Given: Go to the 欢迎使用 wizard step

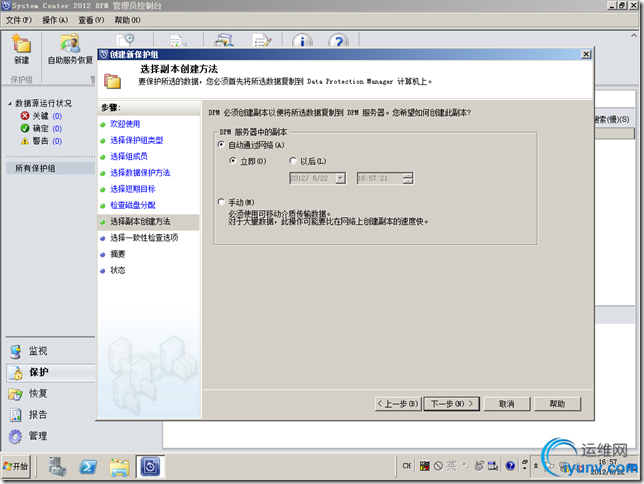Looking at the screenshot, I should point(125,124).
